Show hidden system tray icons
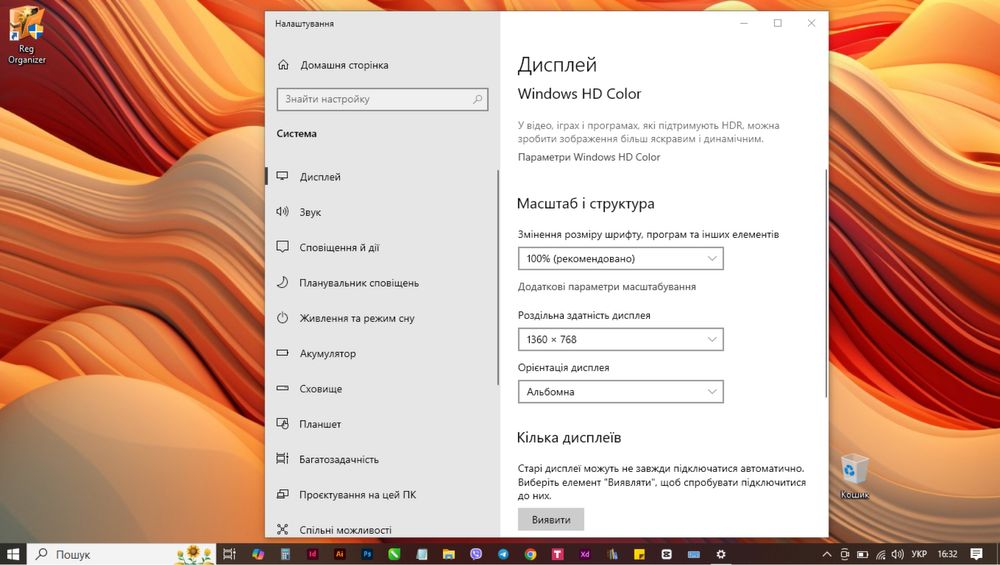This screenshot has height=565, width=1000. tap(827, 554)
